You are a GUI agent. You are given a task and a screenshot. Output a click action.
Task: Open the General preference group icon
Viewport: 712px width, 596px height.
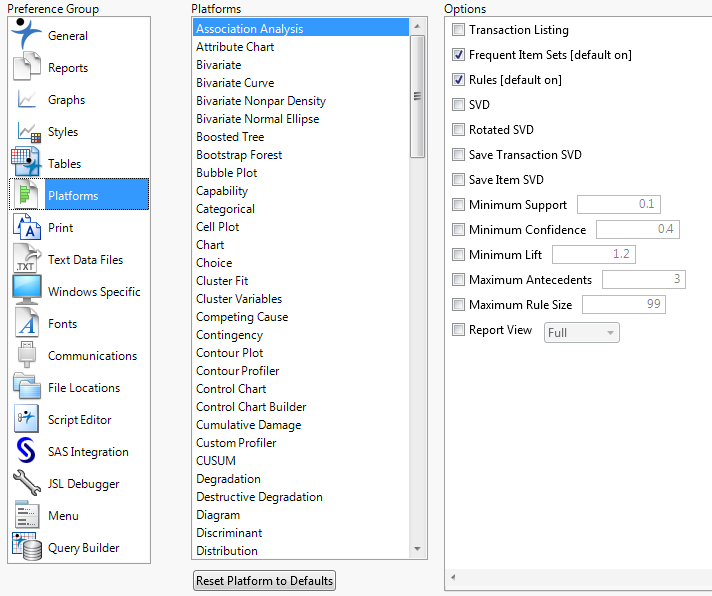(x=26, y=34)
